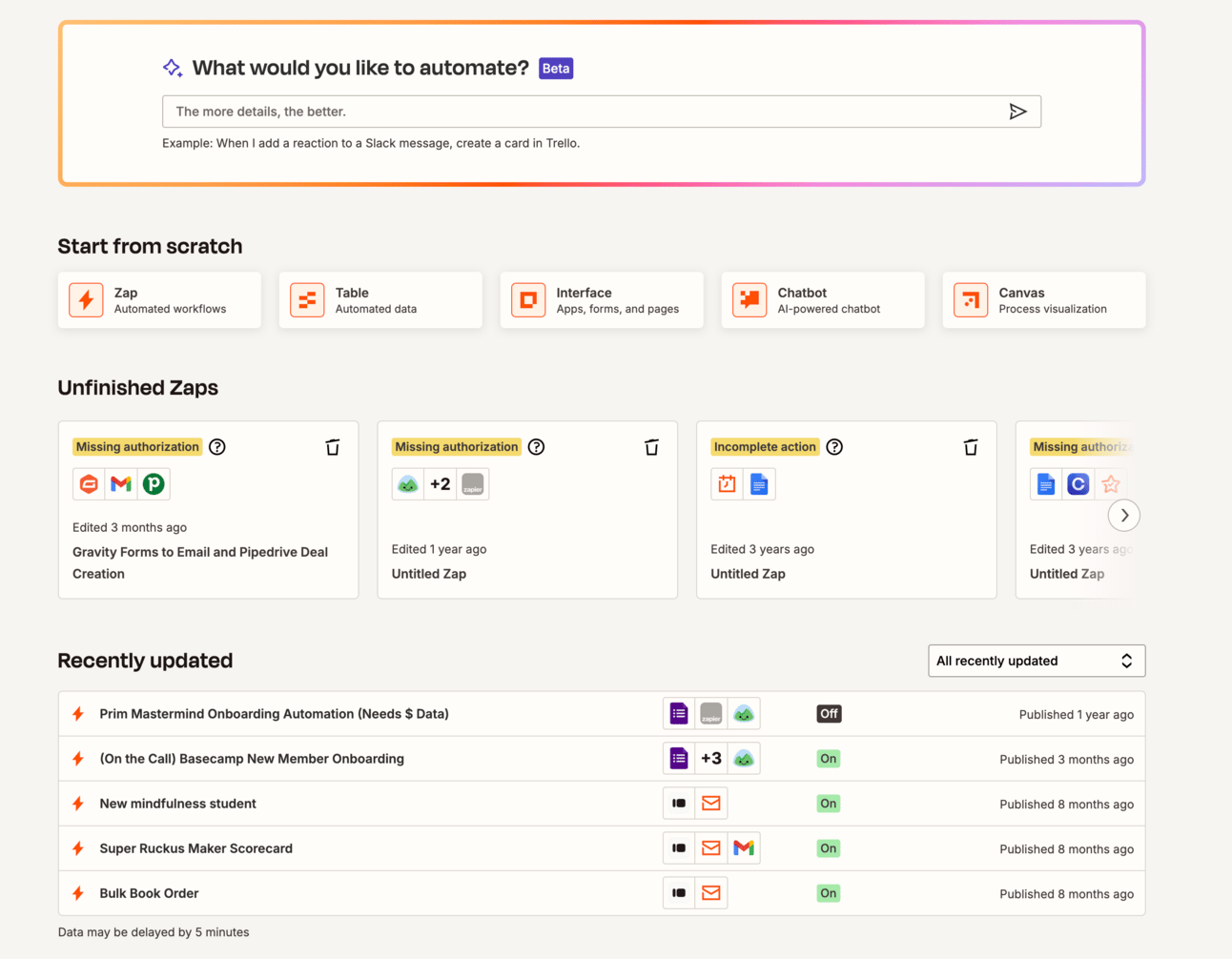Screen dimensions: 1232x959
Task: Toggle Off status for Prim Mastermind Zap
Action: [x=829, y=714]
